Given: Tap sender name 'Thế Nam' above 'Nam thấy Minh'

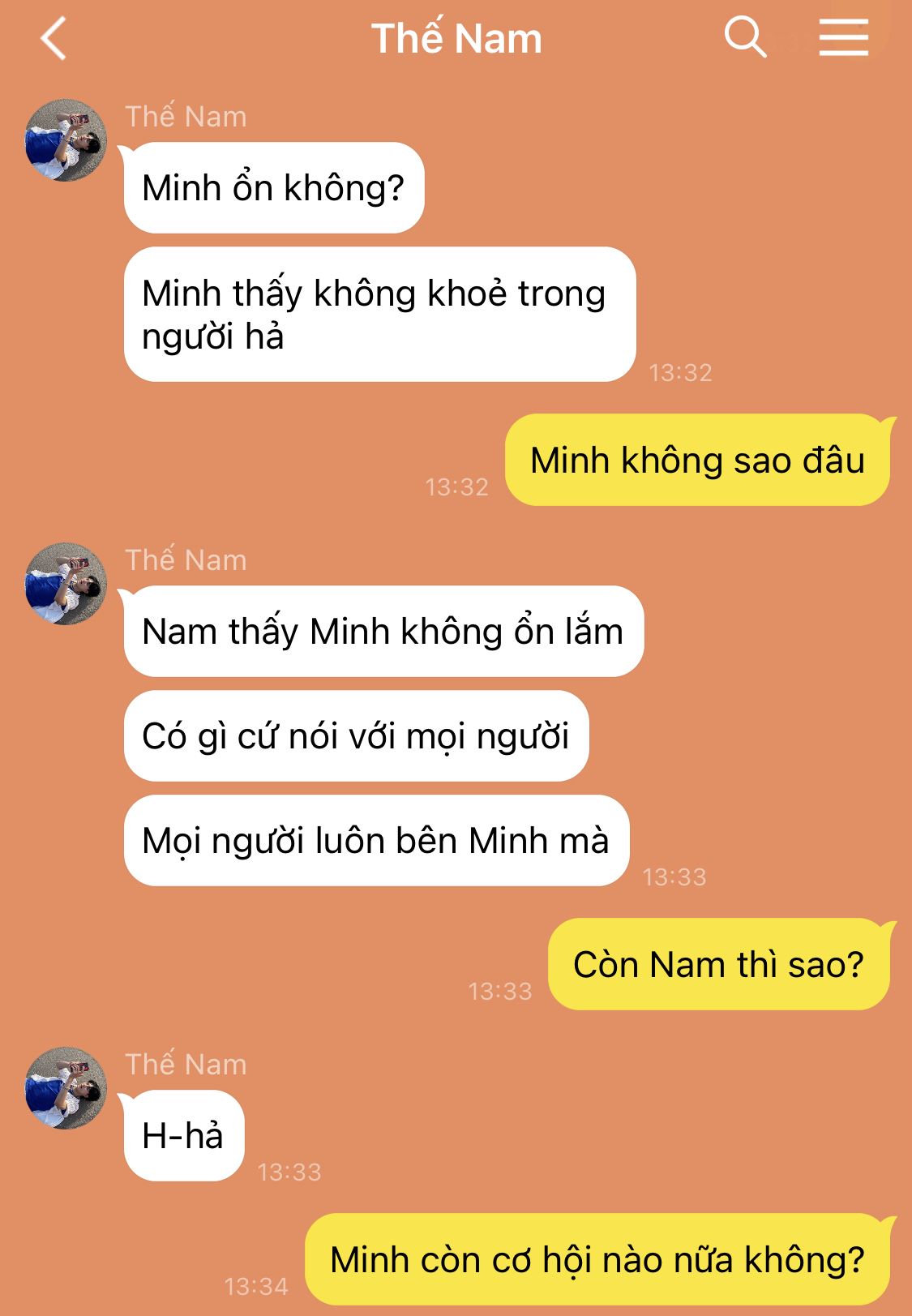Looking at the screenshot, I should click(186, 560).
